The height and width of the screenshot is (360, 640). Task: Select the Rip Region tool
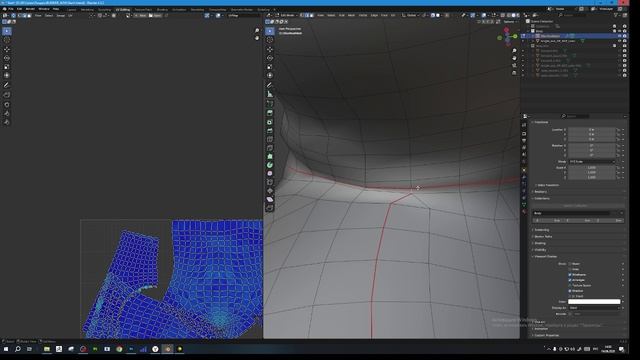[x=270, y=208]
